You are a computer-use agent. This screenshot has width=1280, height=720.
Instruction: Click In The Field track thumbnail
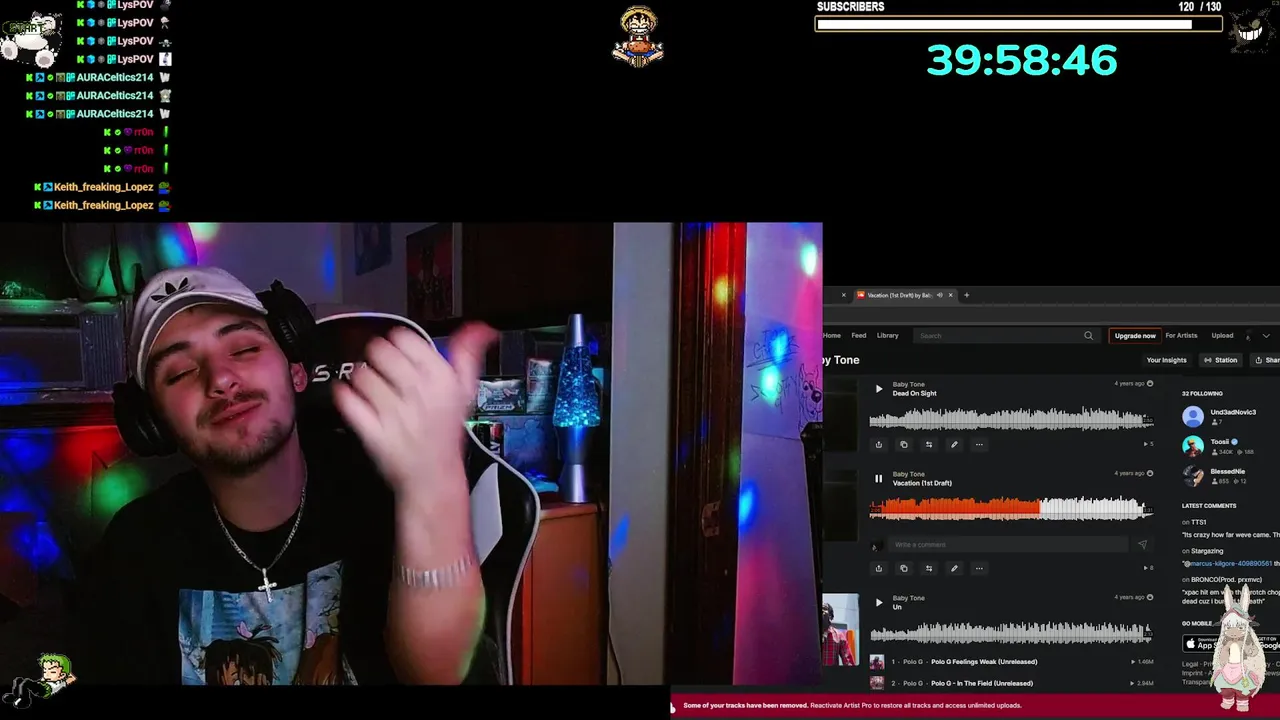(x=877, y=683)
